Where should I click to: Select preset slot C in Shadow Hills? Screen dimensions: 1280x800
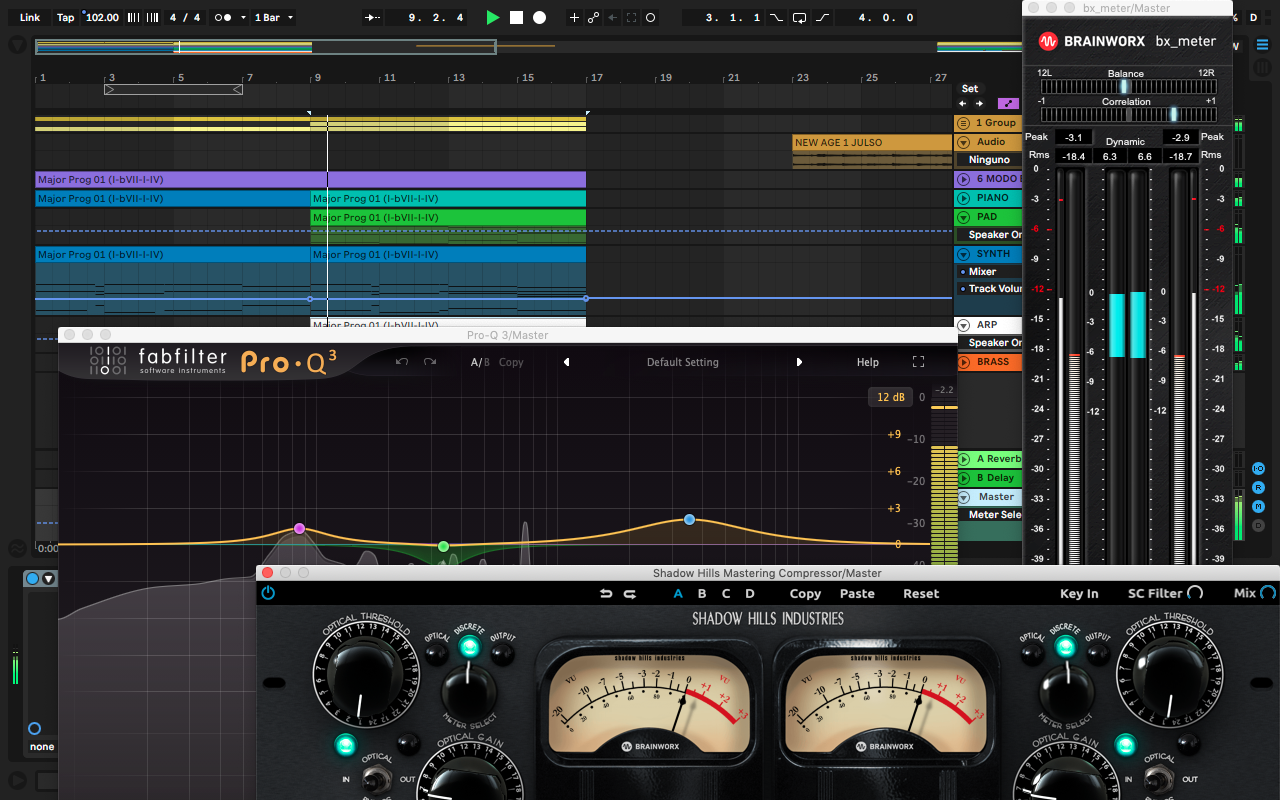coord(726,593)
